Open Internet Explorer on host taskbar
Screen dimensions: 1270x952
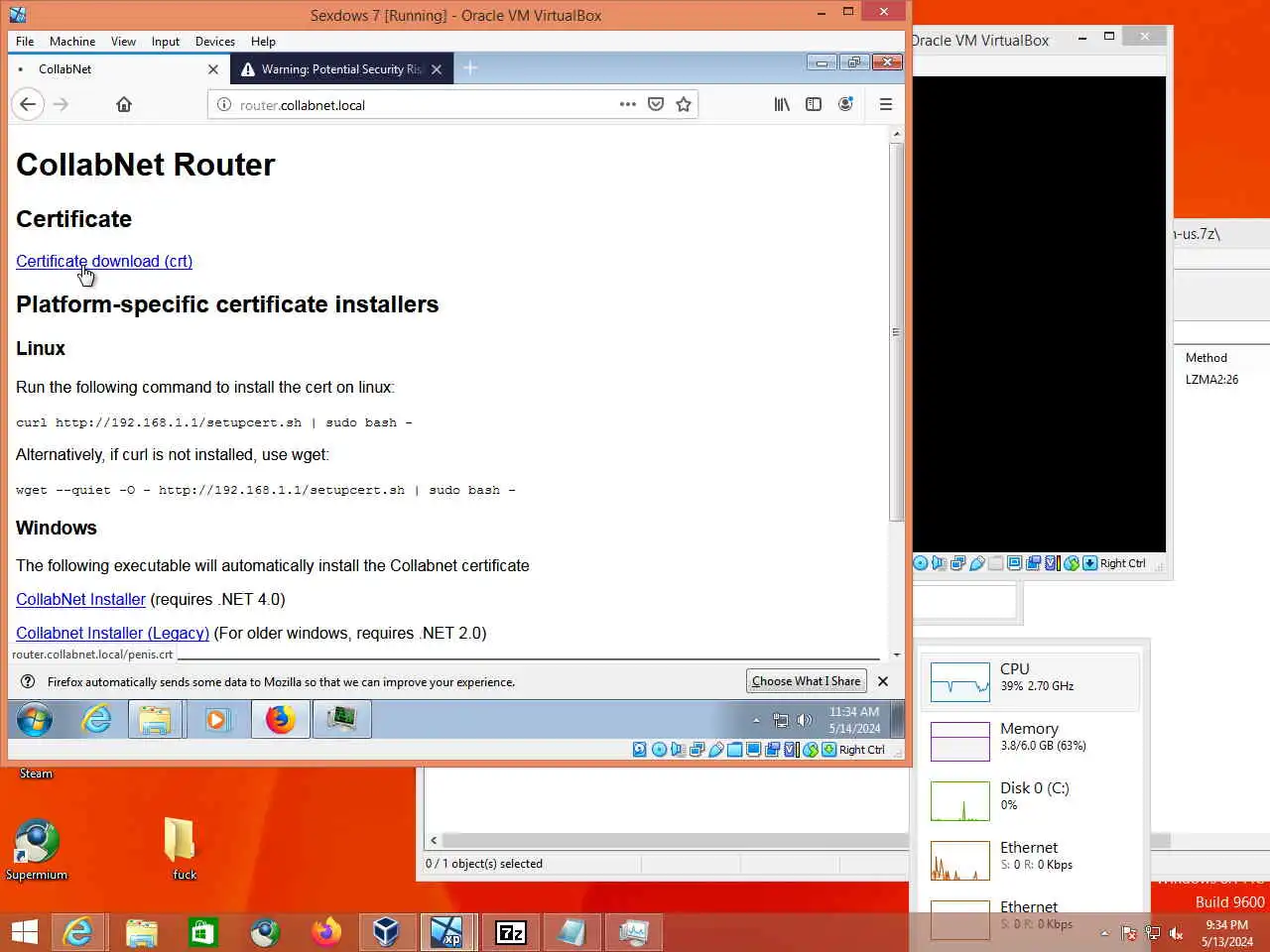[x=78, y=932]
